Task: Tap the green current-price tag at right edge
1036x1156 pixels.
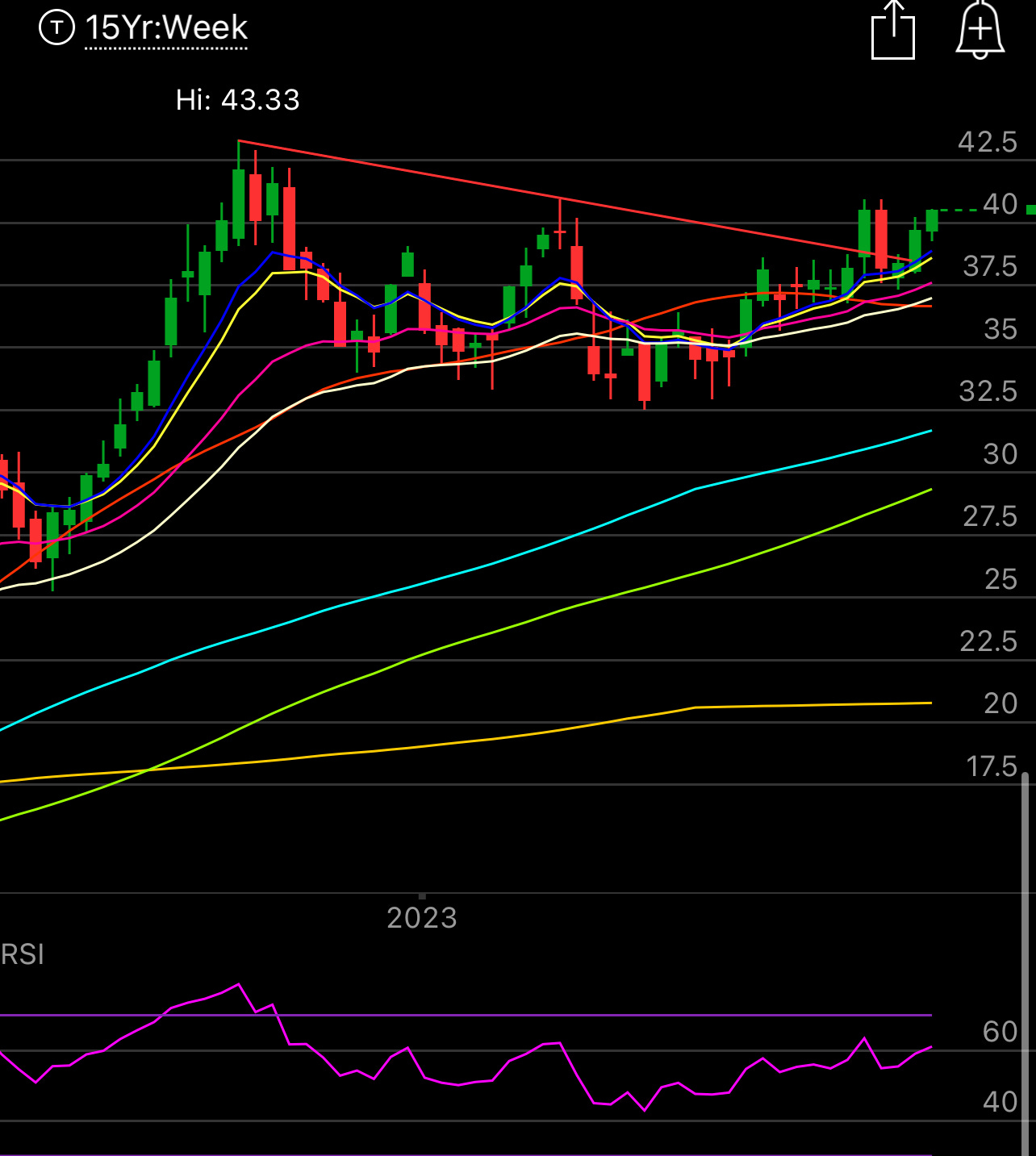Action: point(1031,210)
